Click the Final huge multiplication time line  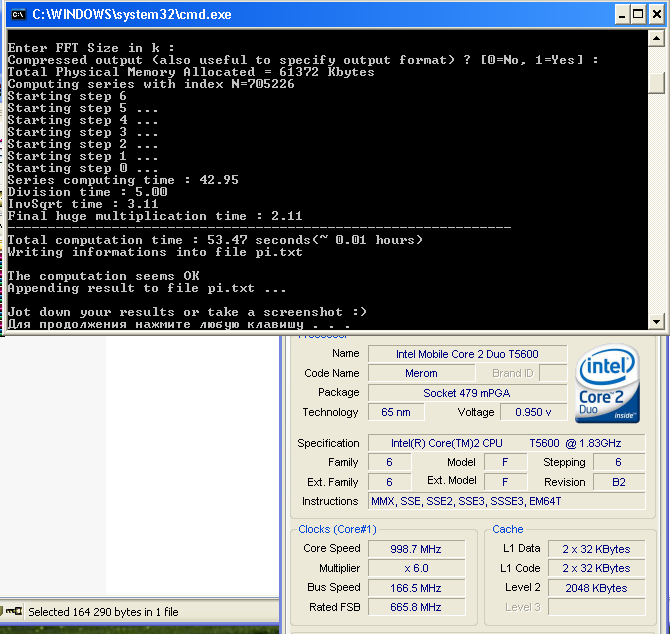click(x=155, y=216)
